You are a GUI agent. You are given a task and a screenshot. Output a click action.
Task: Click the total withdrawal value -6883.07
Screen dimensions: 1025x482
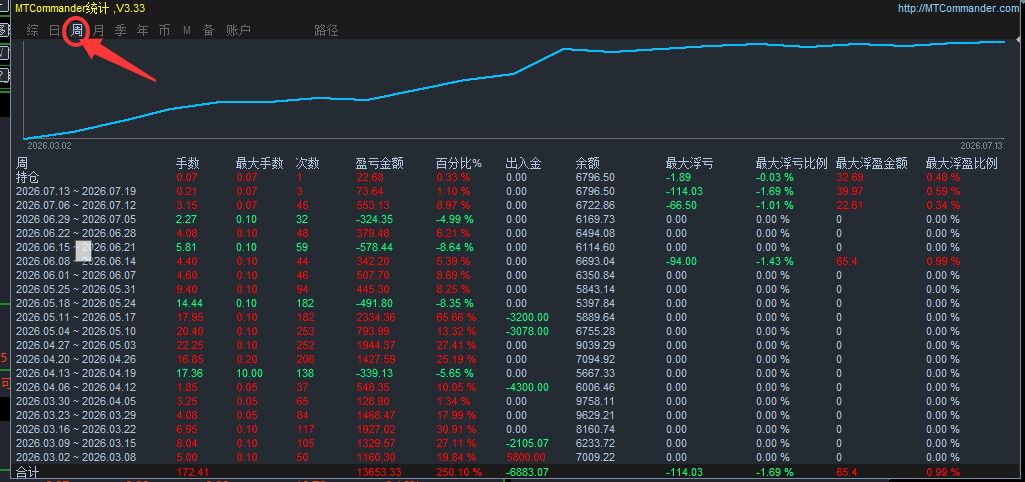[528, 472]
